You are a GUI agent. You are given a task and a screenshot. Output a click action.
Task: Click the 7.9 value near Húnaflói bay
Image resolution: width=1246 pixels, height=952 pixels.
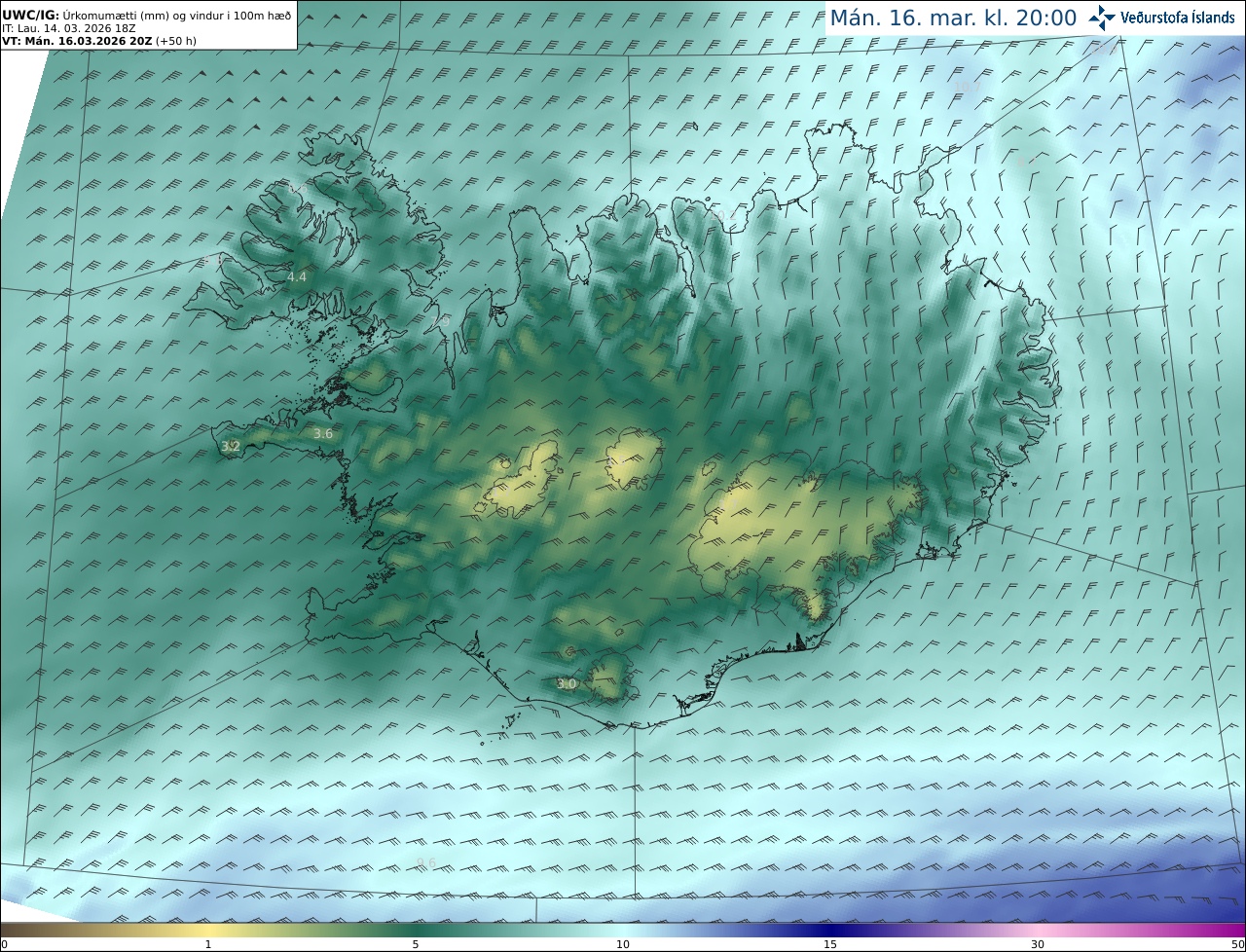pos(440,319)
